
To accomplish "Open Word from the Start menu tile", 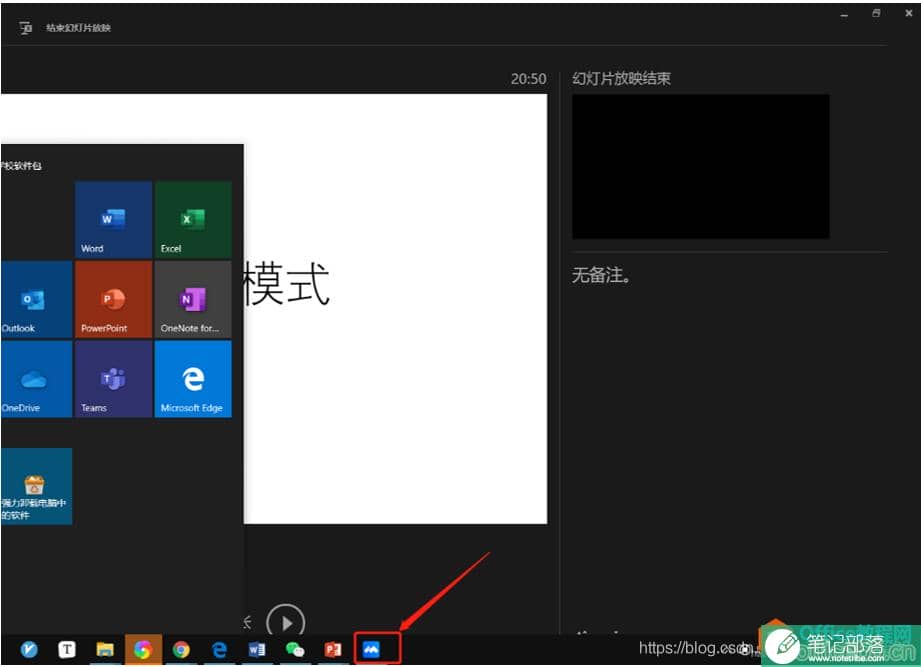I will tap(113, 220).
